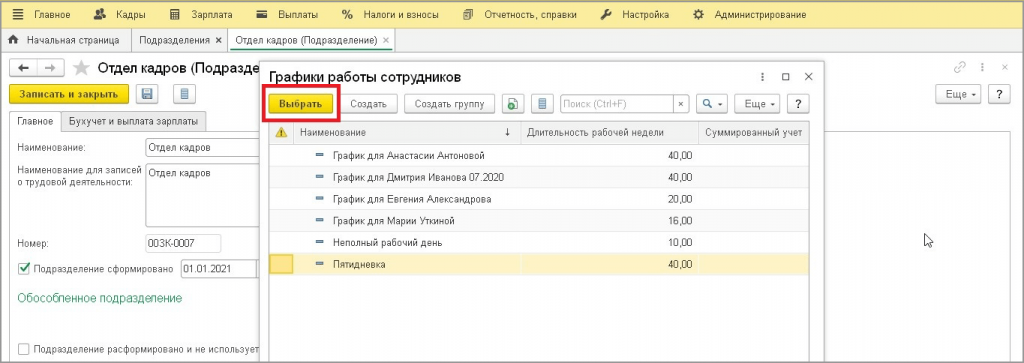
Task: Click the list view icon in dialog toolbar
Action: (541, 104)
